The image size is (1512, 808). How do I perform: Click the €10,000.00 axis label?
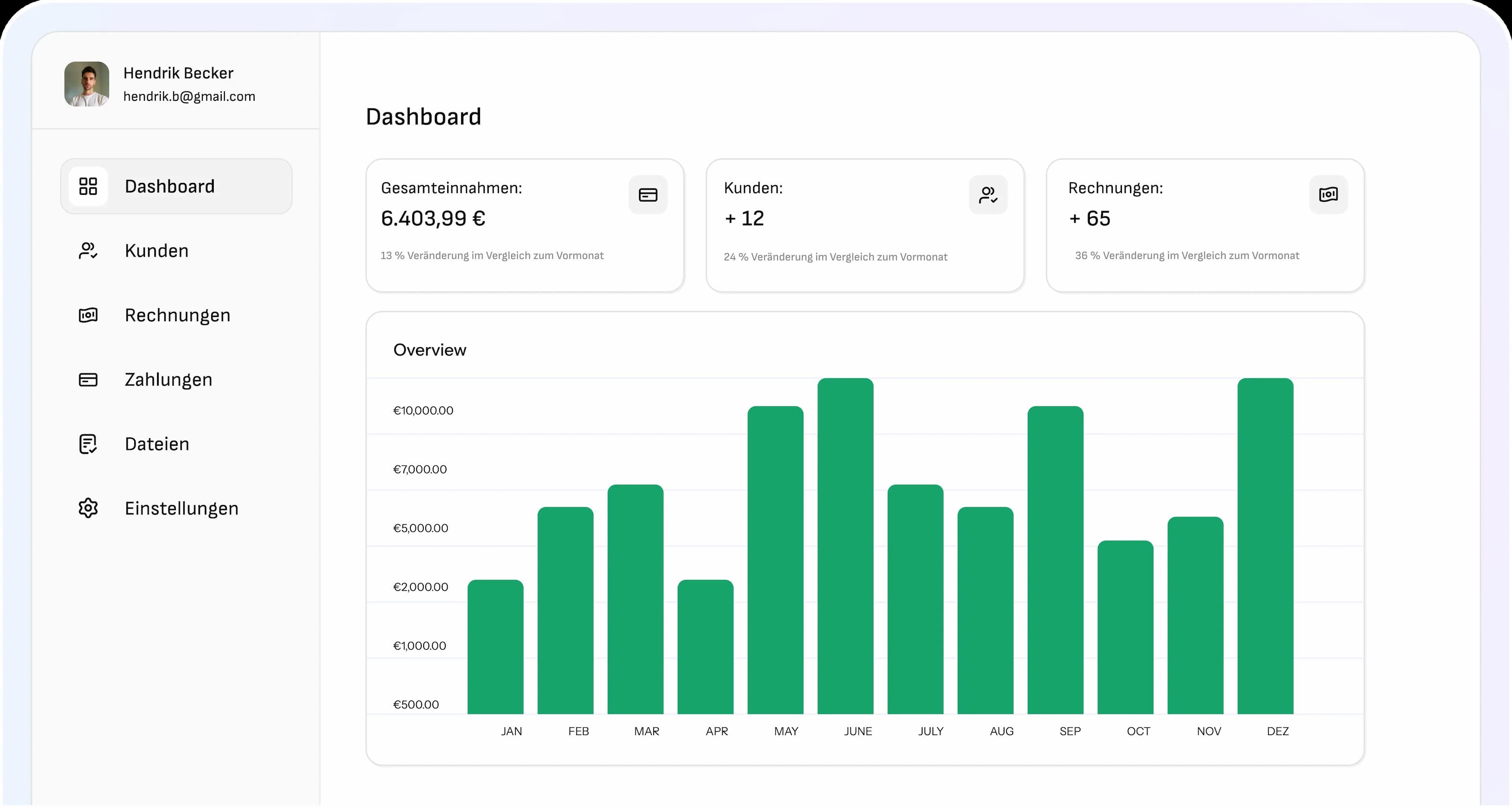[x=423, y=410]
